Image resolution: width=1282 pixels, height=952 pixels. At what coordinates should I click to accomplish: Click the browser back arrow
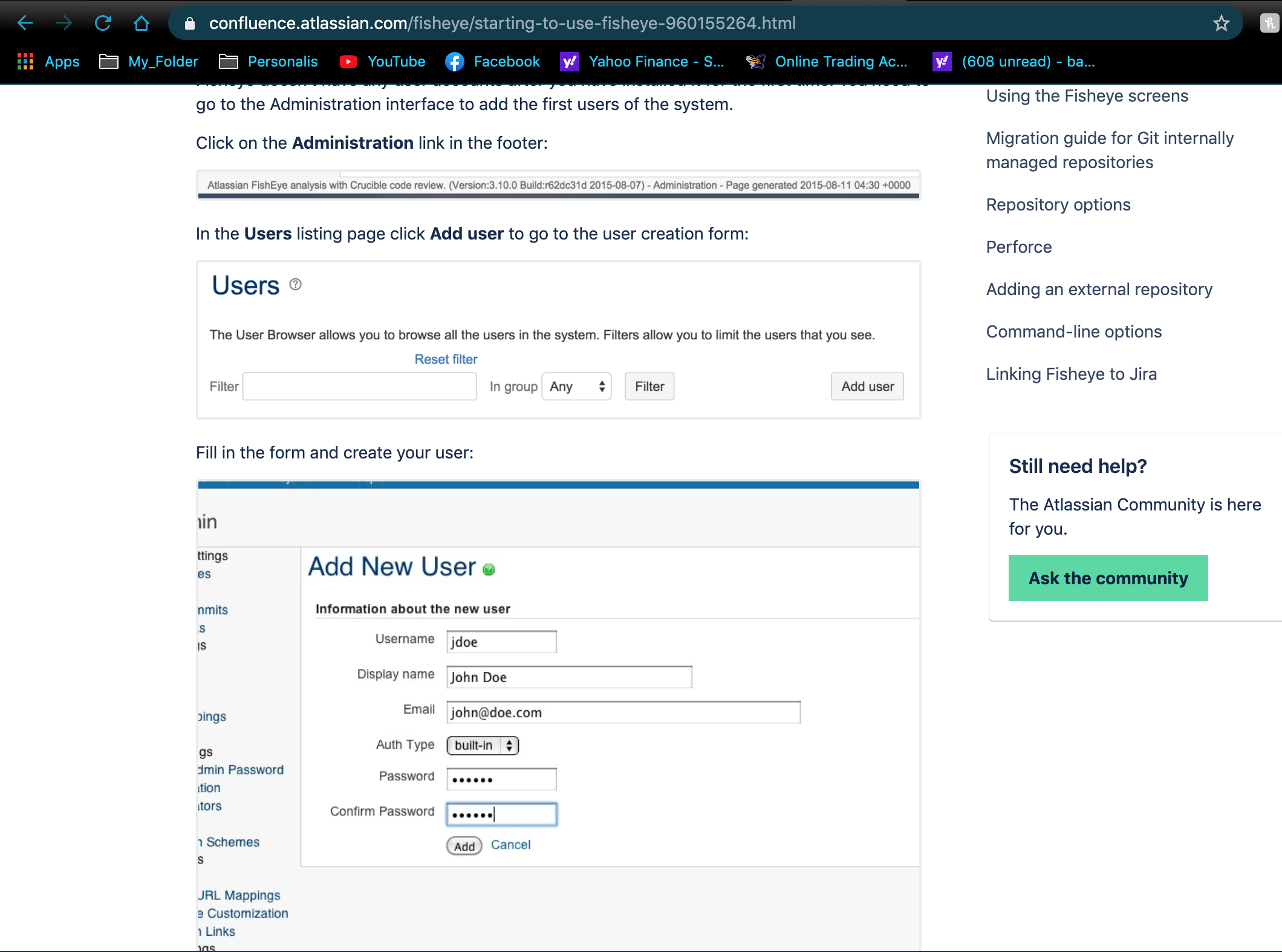click(25, 23)
